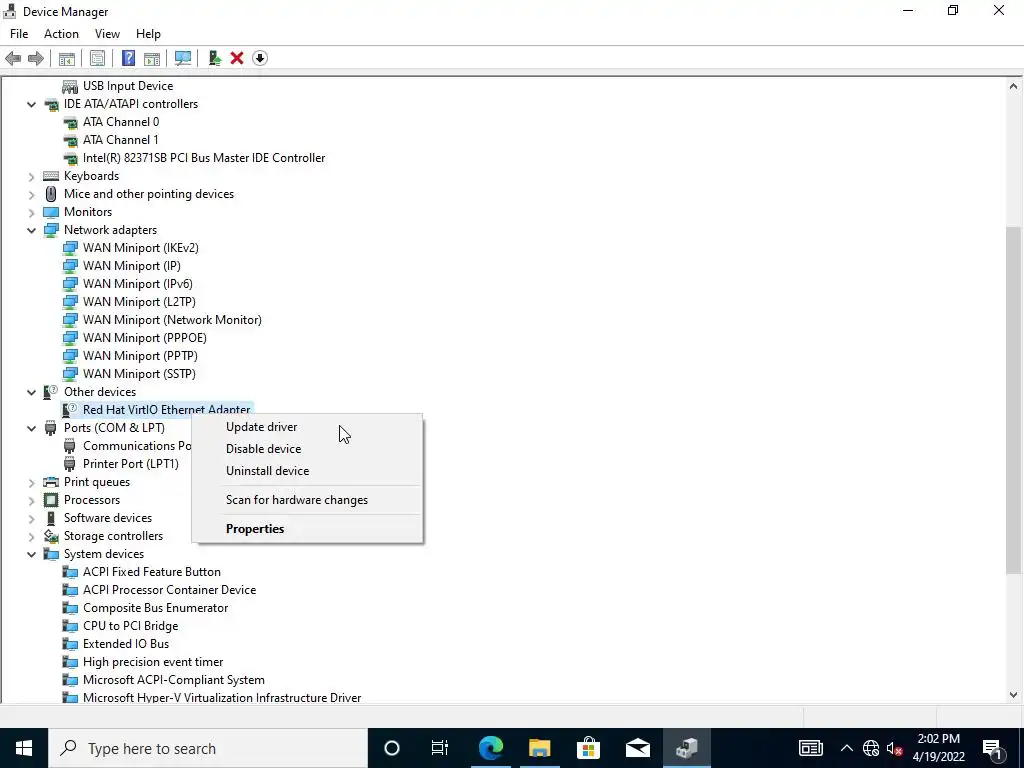This screenshot has height=768, width=1024.
Task: Click the black down-arrow Disable device icon
Action: tap(260, 58)
